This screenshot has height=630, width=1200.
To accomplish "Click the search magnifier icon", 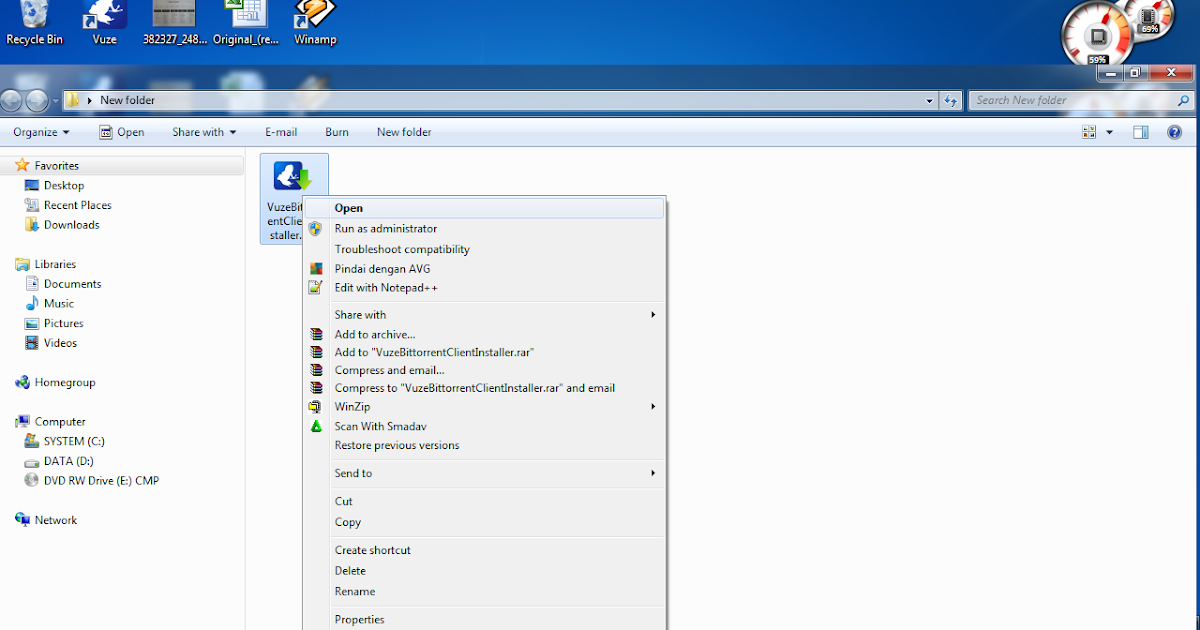I will [1184, 100].
